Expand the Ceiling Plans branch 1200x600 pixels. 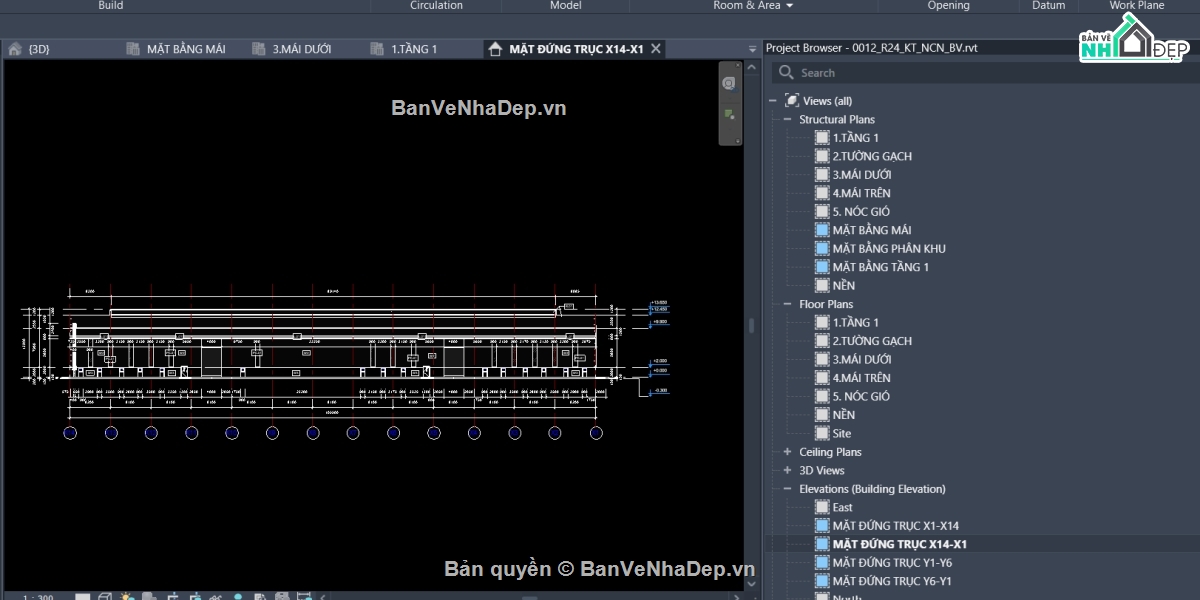tap(787, 452)
